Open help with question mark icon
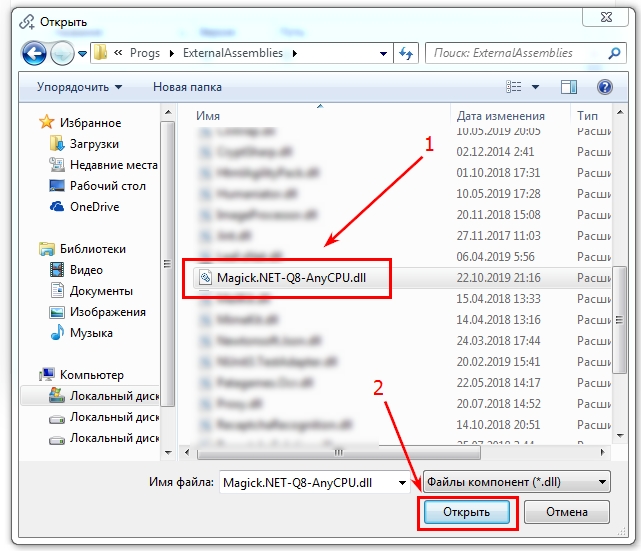Screen dimensions: 641x551 [x=605, y=87]
